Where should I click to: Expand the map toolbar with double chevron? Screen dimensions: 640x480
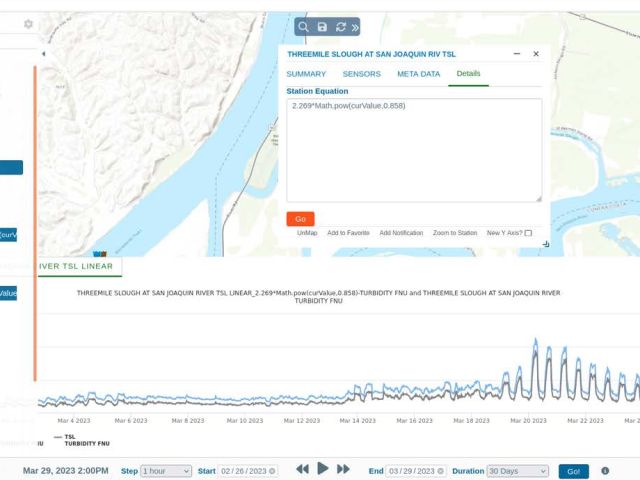(x=355, y=27)
